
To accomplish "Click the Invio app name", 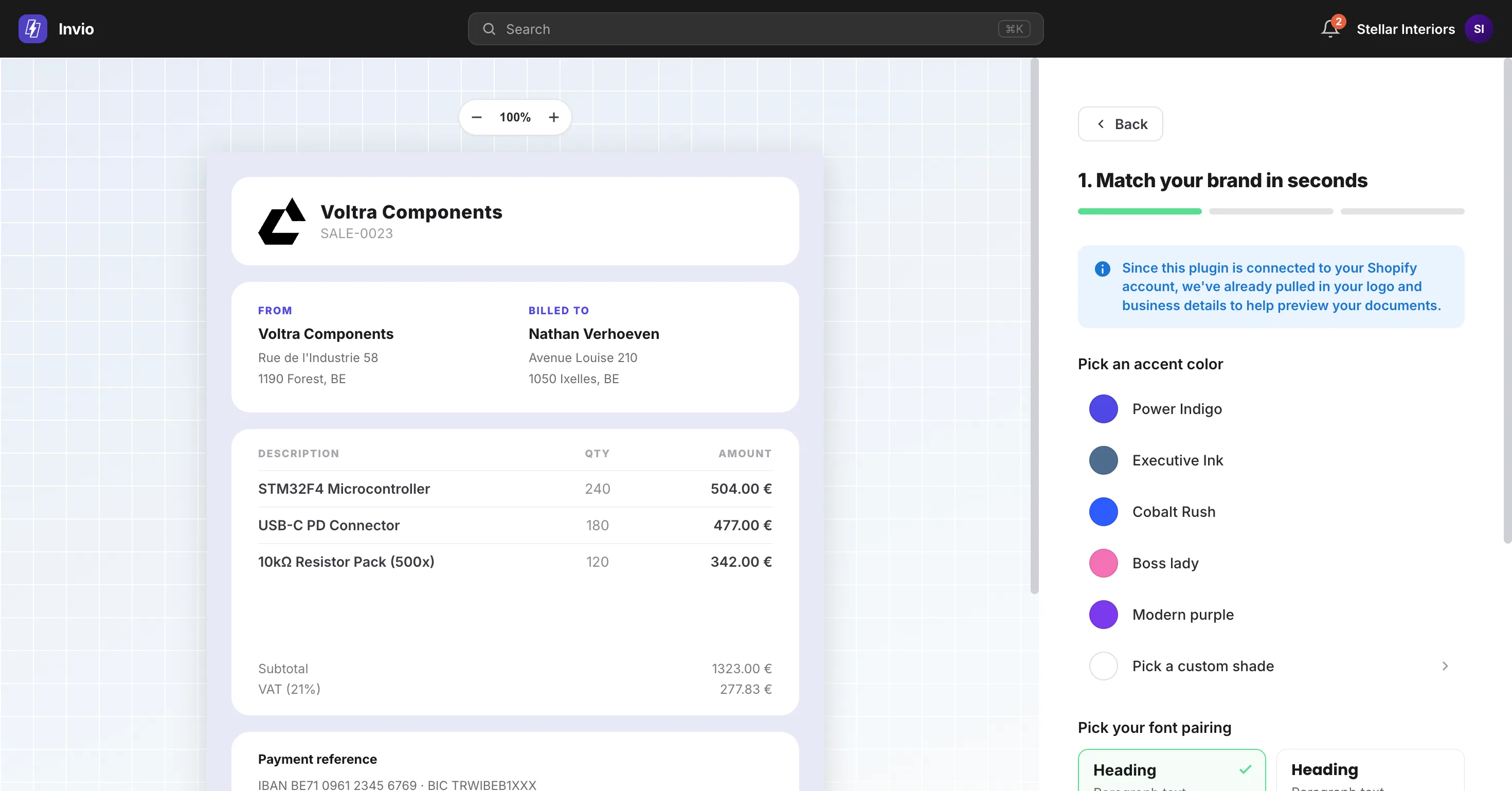I will [x=76, y=29].
